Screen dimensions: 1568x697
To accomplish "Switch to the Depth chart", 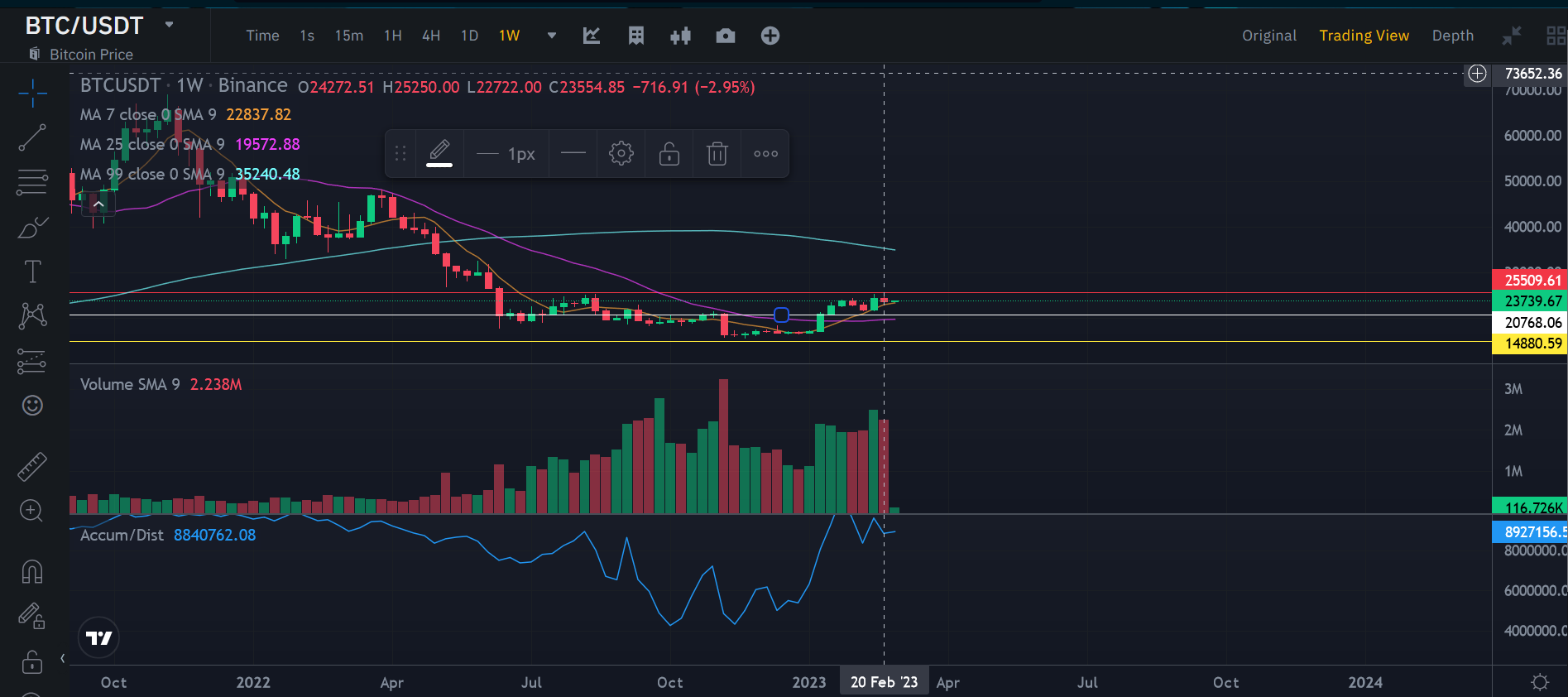I will 1453,36.
